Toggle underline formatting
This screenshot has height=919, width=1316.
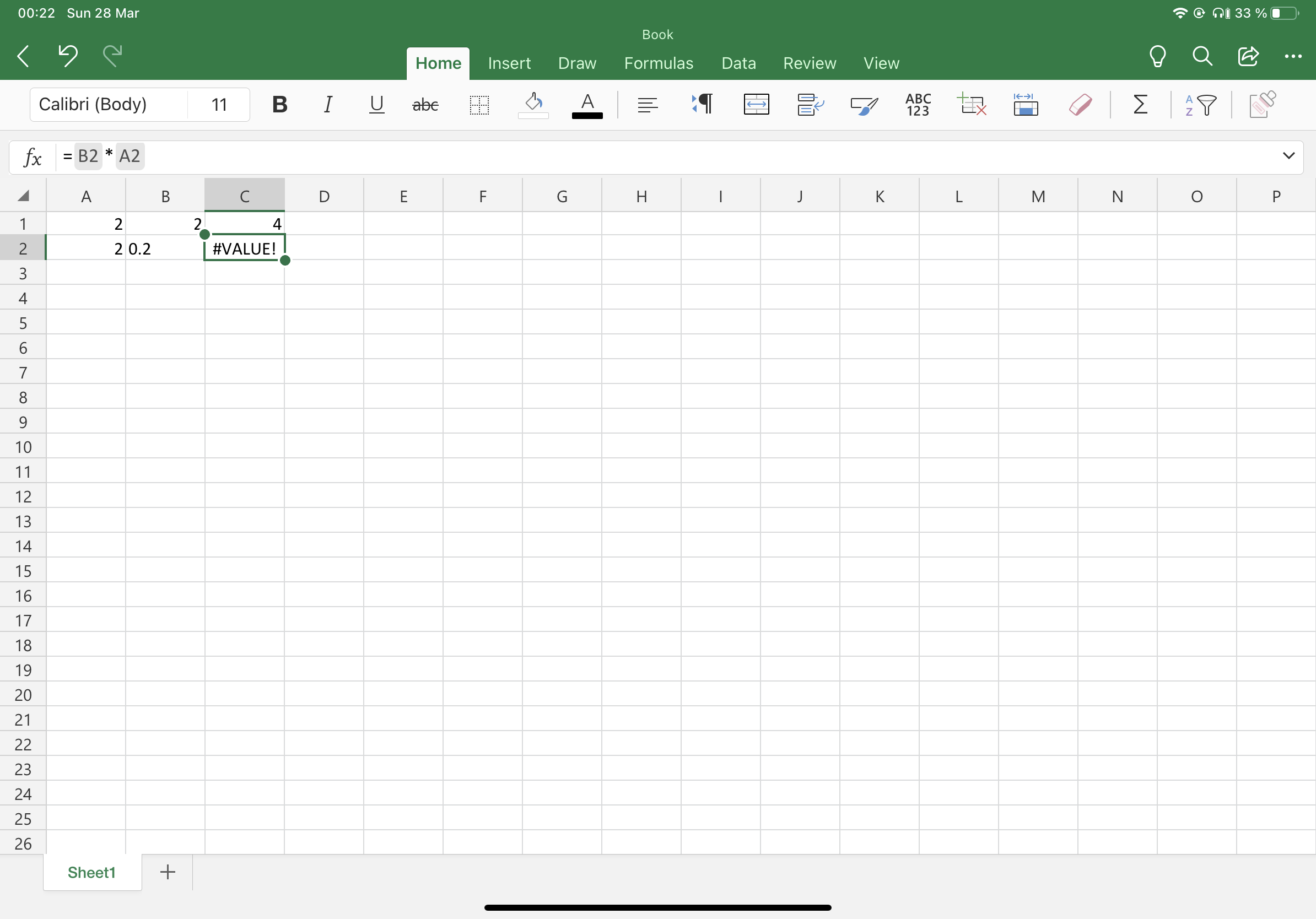(x=376, y=104)
